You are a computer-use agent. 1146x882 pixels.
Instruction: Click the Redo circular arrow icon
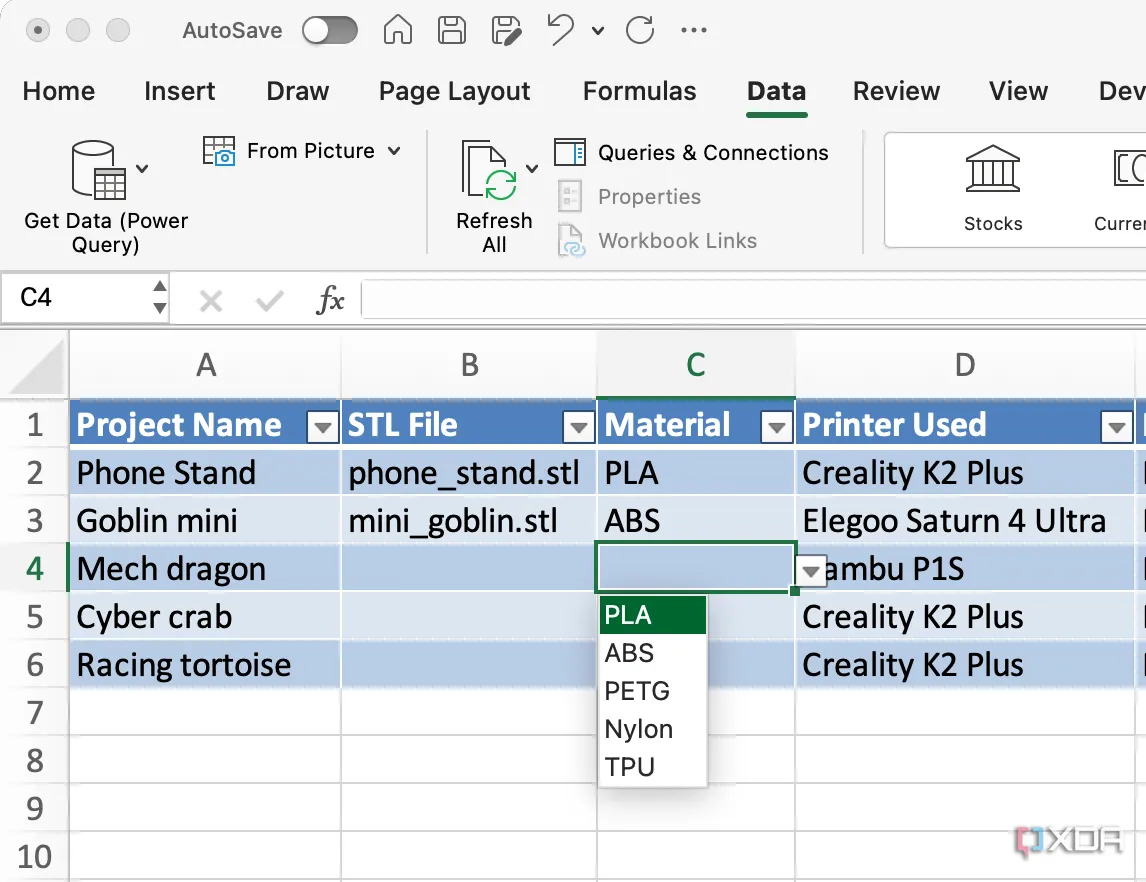640,30
